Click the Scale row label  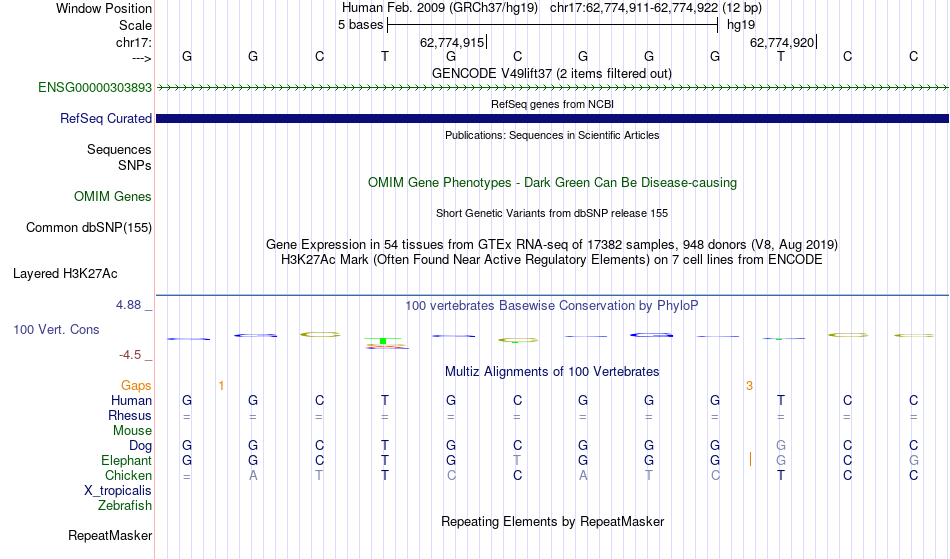135,25
